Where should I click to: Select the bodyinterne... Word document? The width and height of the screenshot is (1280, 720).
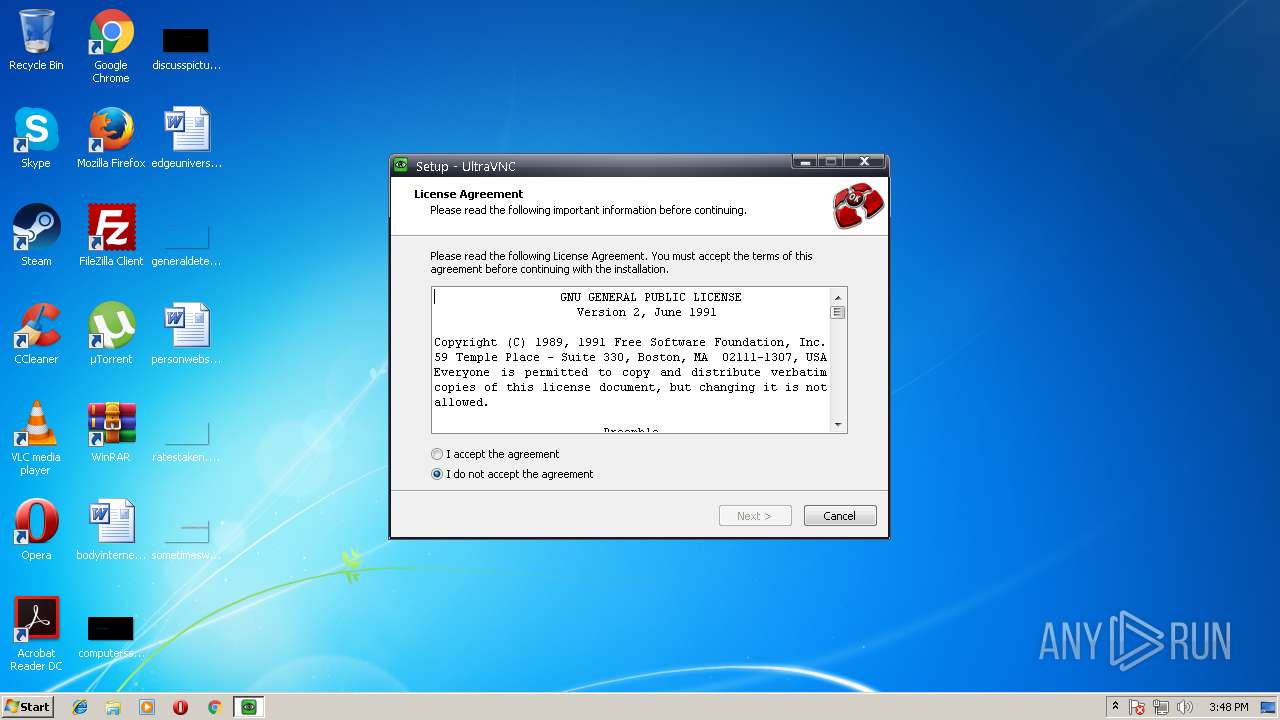[111, 530]
